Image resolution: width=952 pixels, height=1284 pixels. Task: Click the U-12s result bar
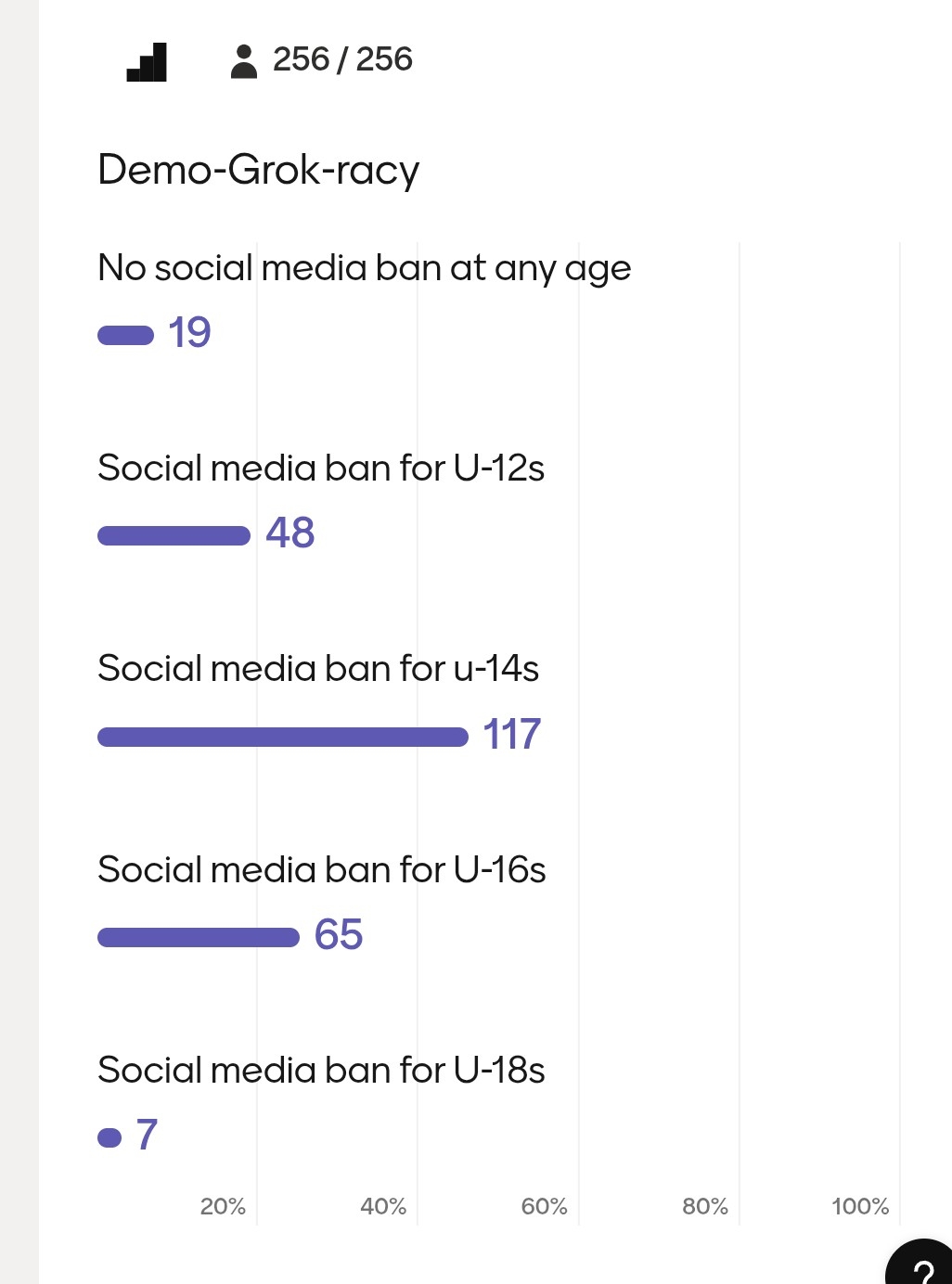(174, 535)
